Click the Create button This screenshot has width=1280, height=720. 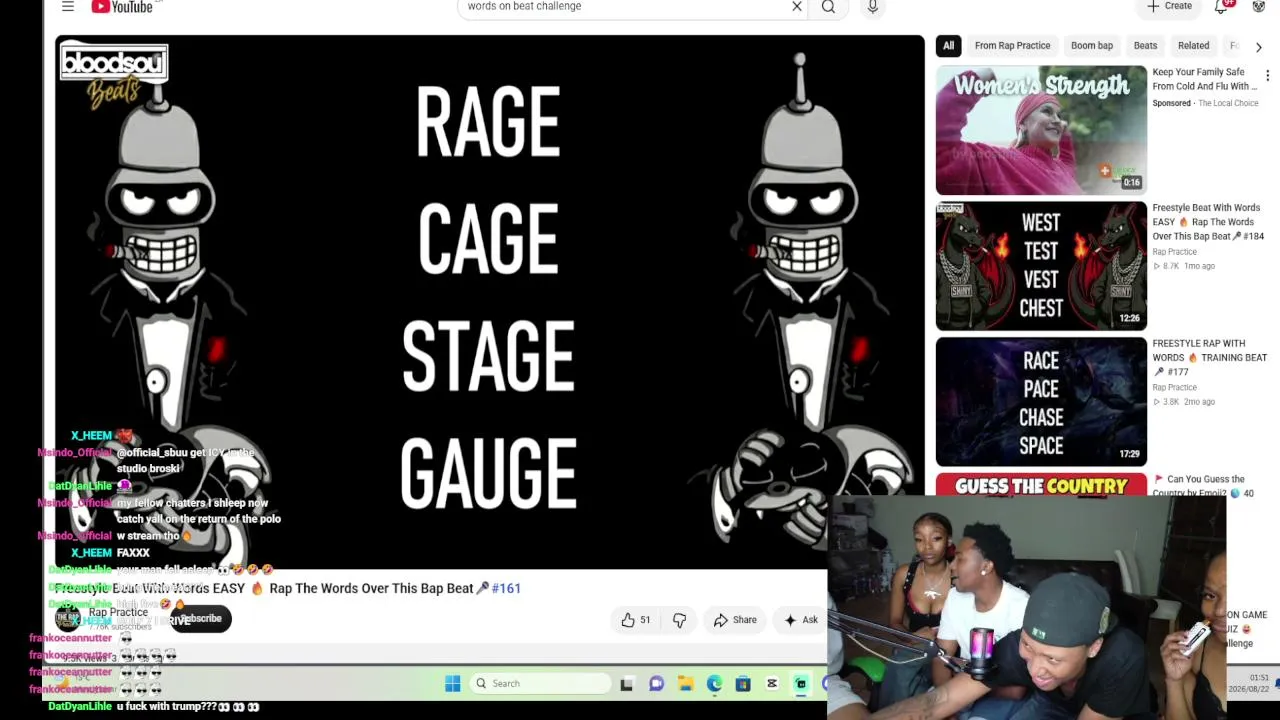[x=1169, y=7]
